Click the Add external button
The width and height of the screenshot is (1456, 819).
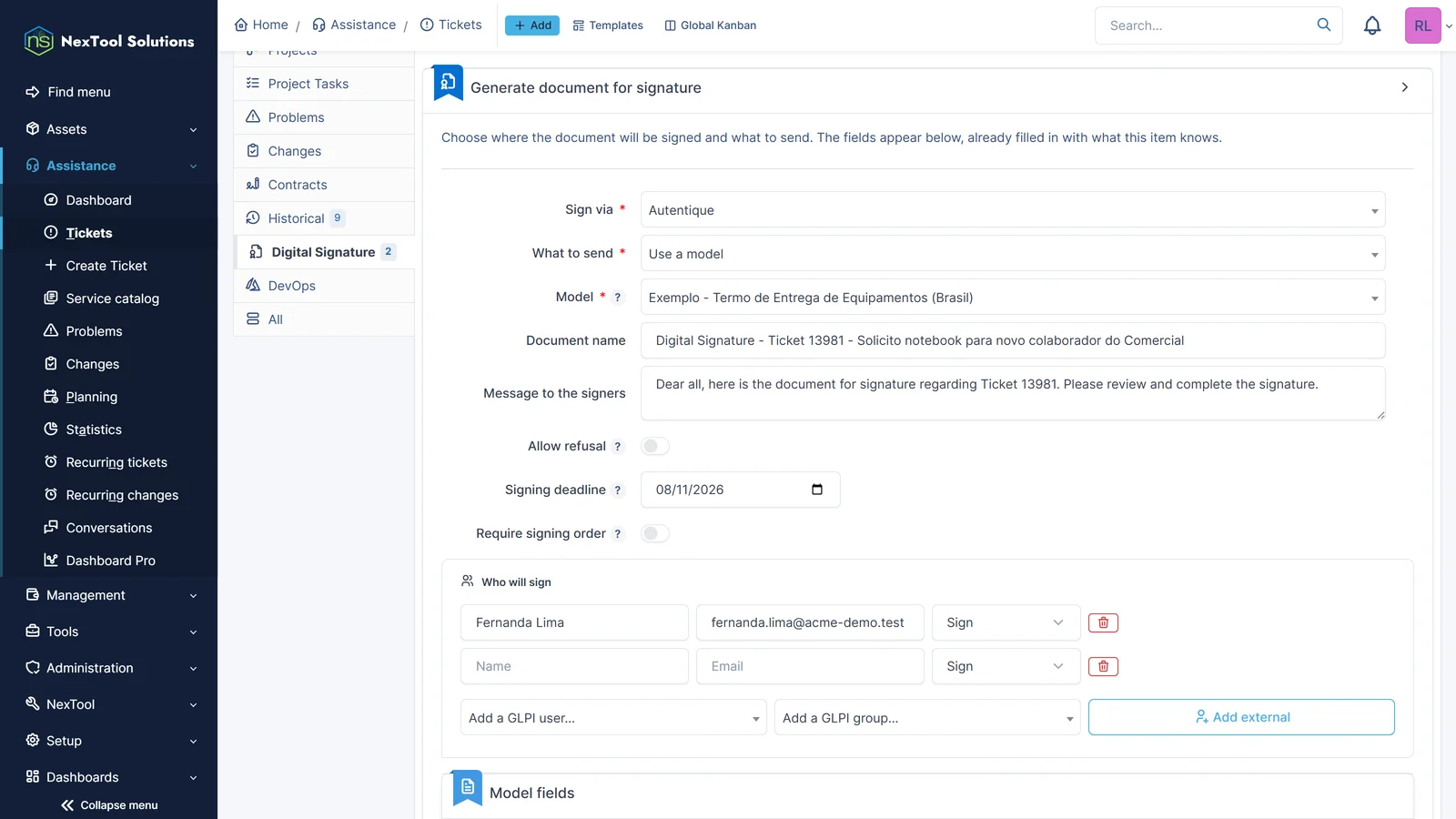click(x=1241, y=717)
